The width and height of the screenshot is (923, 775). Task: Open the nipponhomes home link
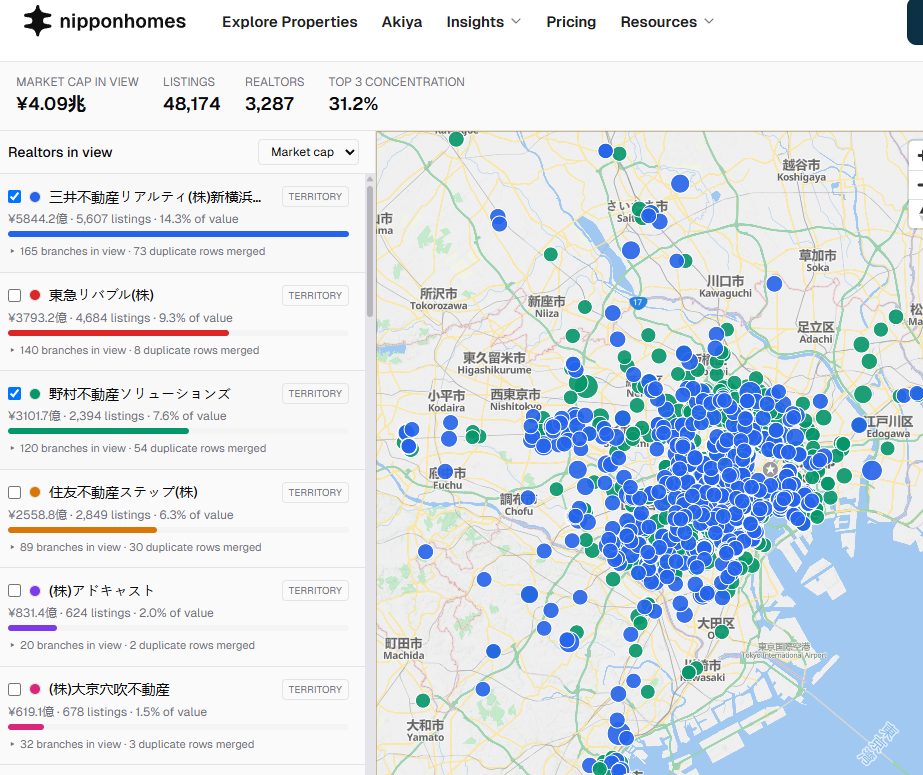pyautogui.click(x=105, y=21)
